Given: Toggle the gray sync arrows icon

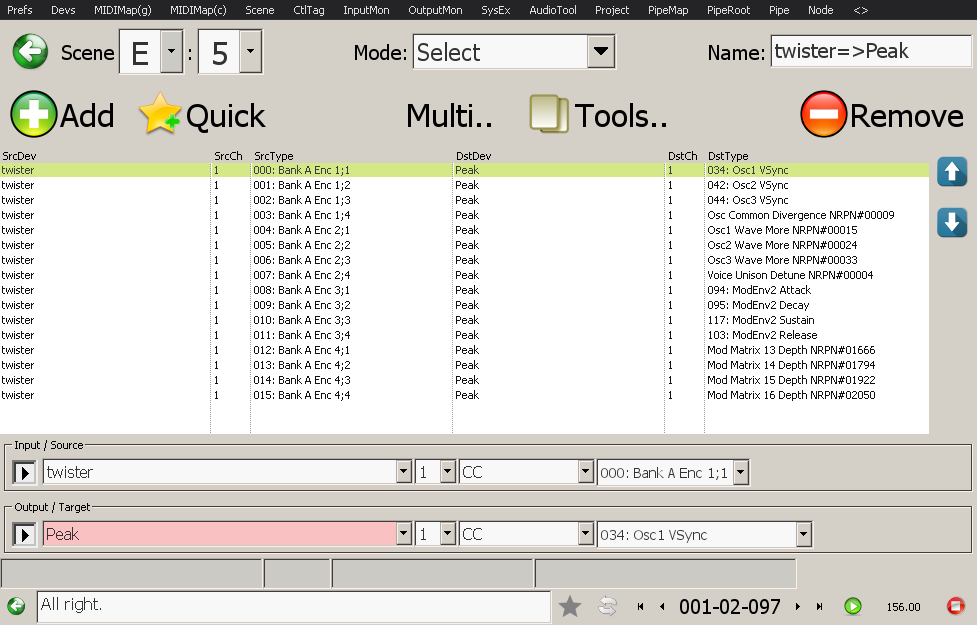Looking at the screenshot, I should point(607,606).
